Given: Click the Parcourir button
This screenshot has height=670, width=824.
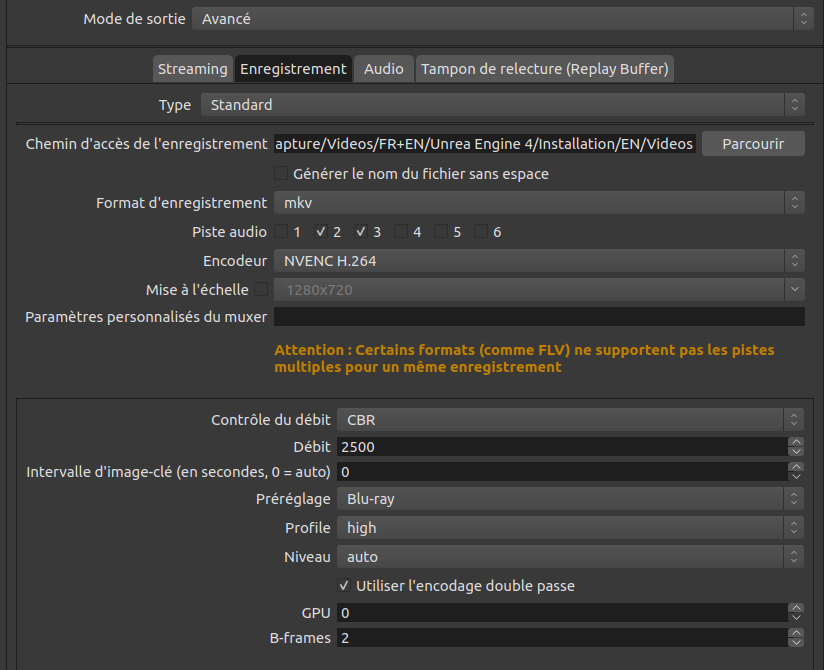Looking at the screenshot, I should (x=753, y=144).
